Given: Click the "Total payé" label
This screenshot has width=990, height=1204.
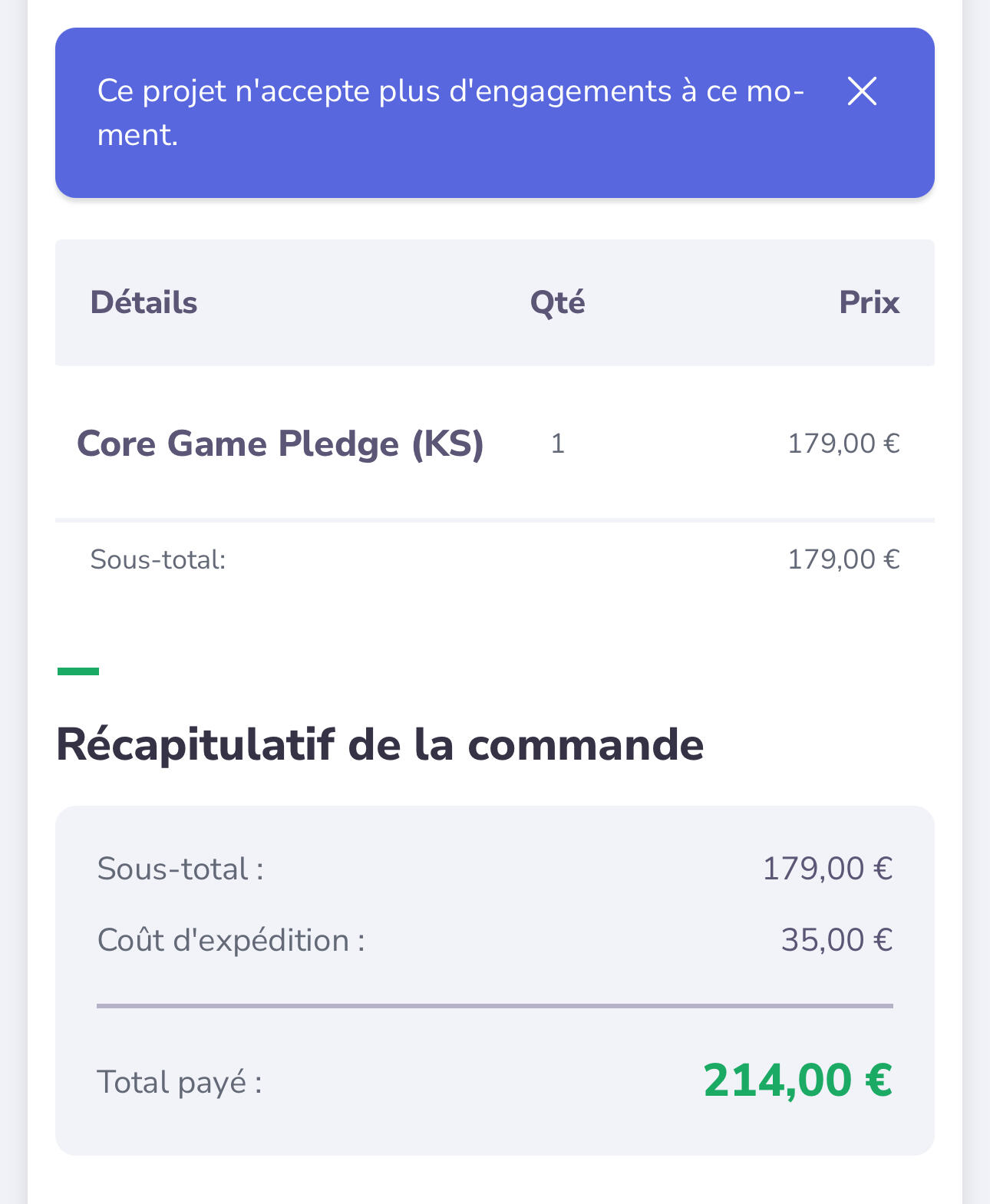Looking at the screenshot, I should pos(180,1082).
